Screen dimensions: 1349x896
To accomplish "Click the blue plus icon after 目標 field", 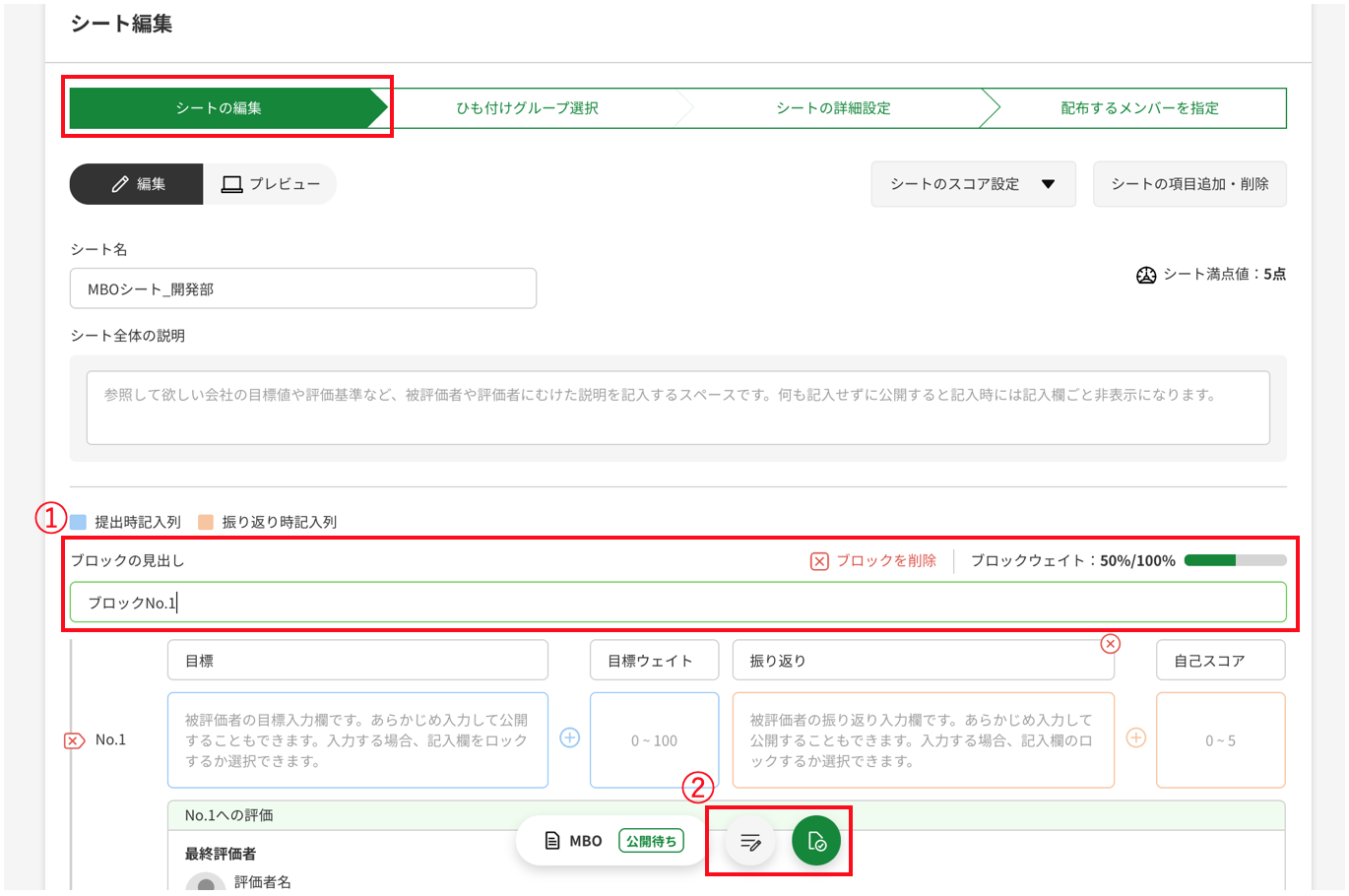I will tap(570, 738).
